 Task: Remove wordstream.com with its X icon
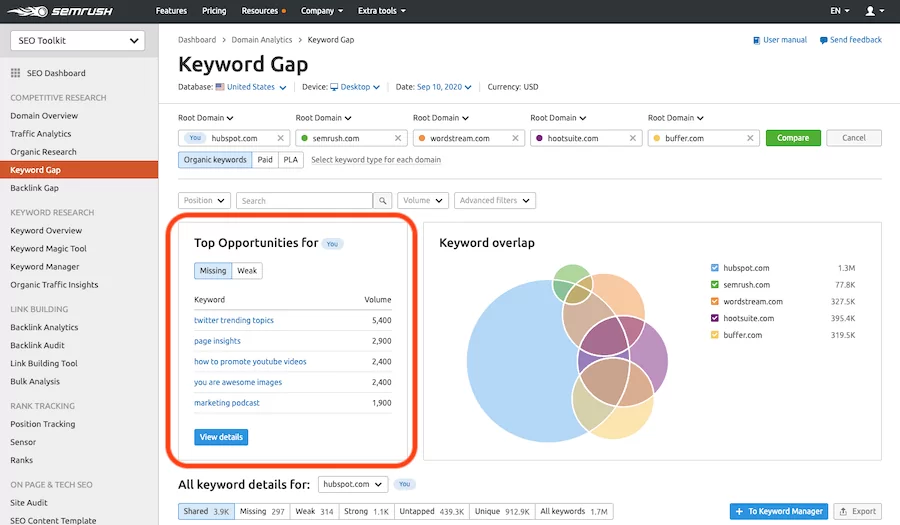(x=515, y=138)
